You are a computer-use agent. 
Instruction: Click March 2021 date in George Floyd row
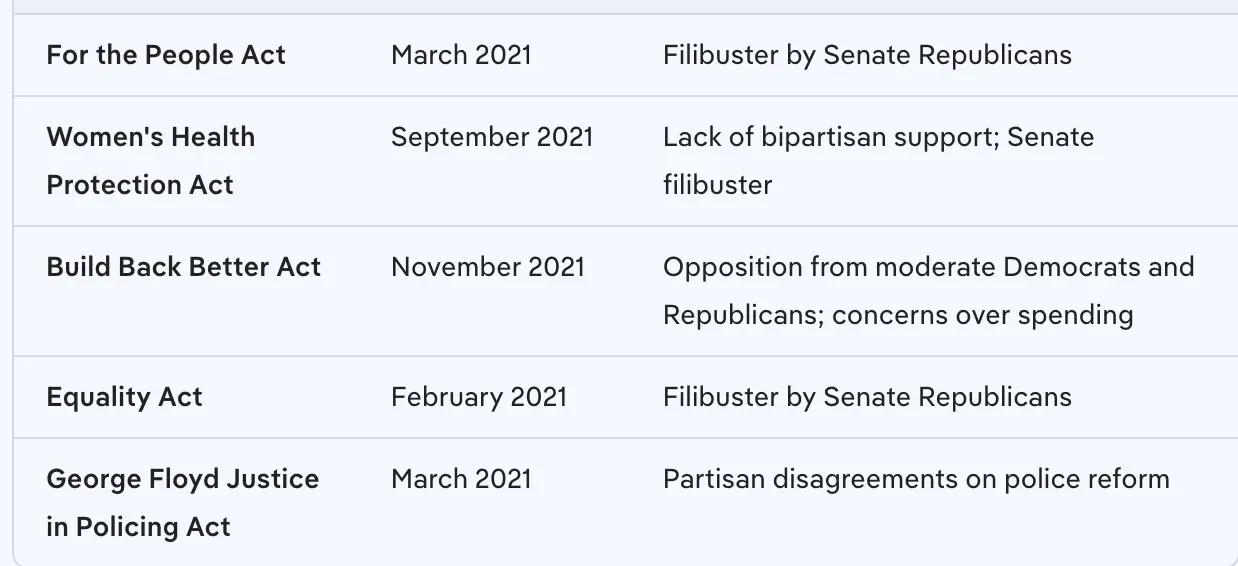click(x=461, y=479)
